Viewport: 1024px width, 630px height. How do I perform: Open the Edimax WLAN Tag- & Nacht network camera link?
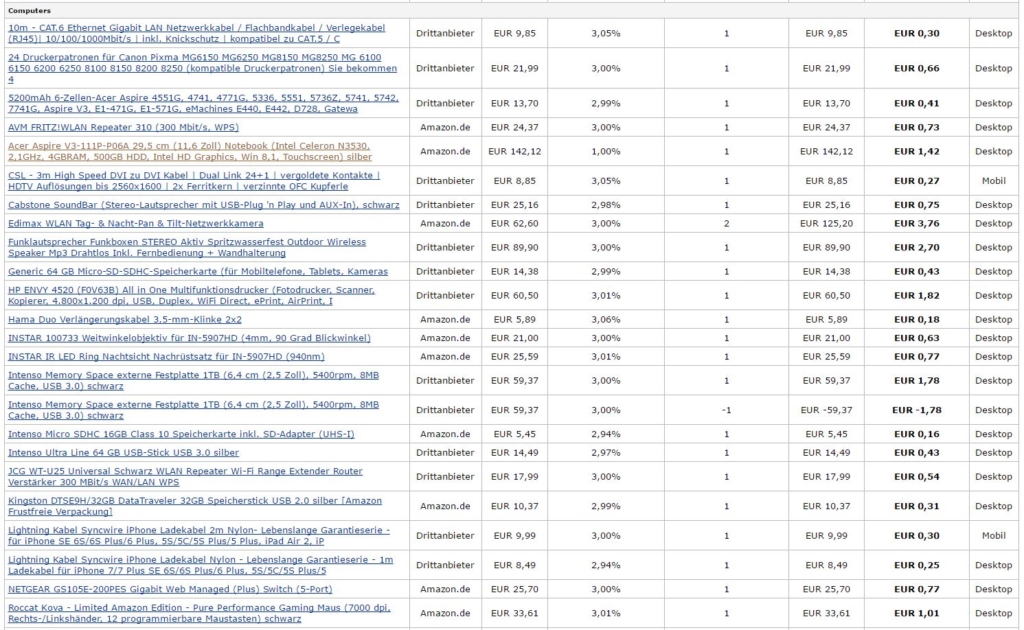(x=136, y=223)
